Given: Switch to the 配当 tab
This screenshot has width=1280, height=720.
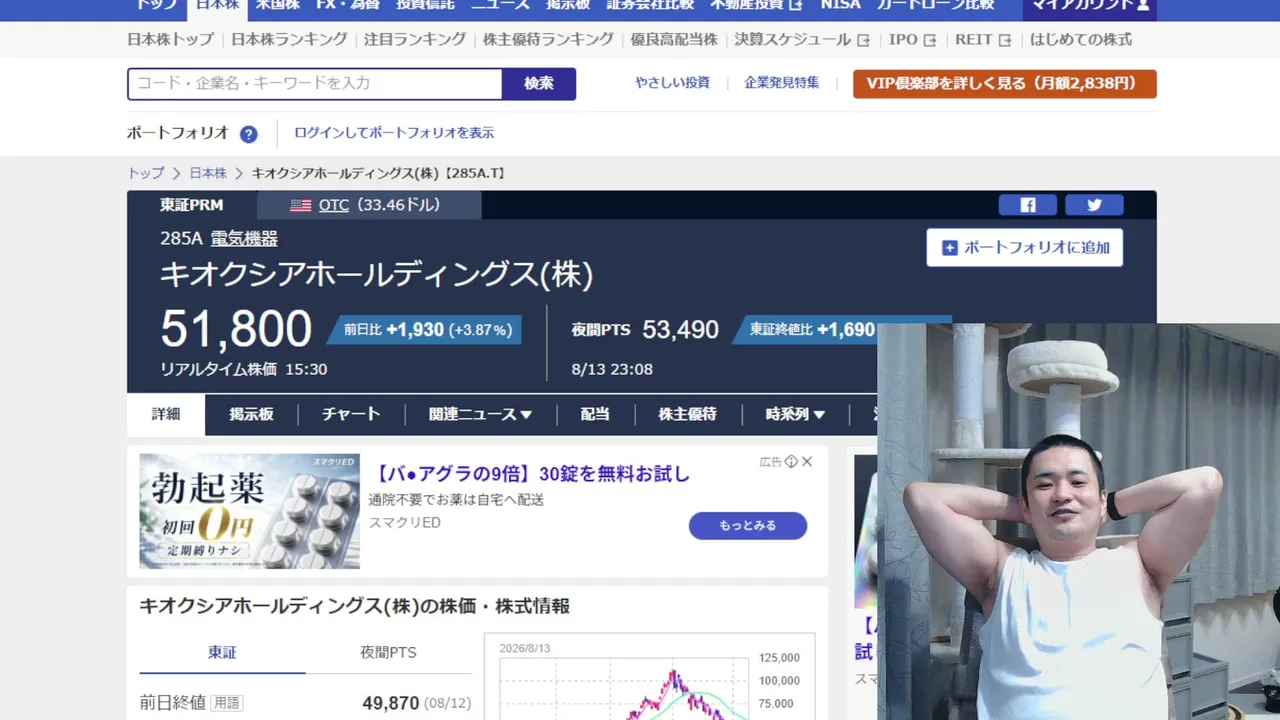Looking at the screenshot, I should (595, 414).
